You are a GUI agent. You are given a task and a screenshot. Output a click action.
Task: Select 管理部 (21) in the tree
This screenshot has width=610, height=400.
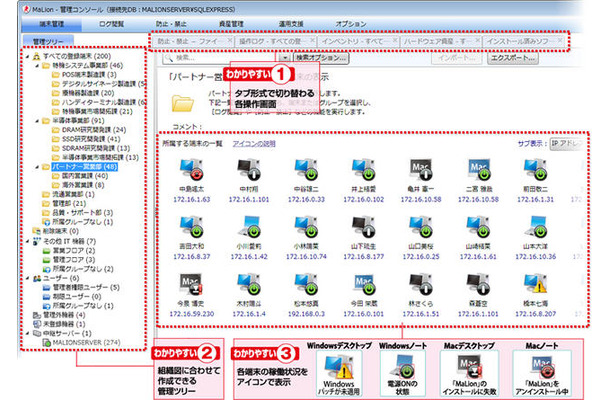pos(69,204)
